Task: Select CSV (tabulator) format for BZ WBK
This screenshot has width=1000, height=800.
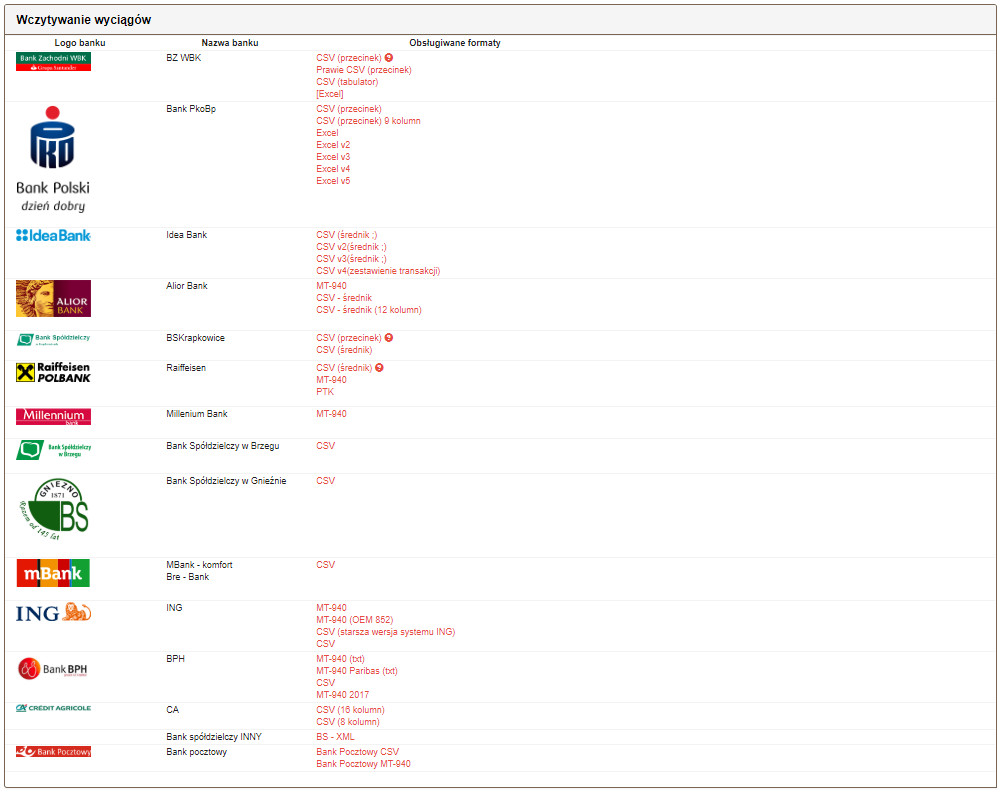Action: 347,82
